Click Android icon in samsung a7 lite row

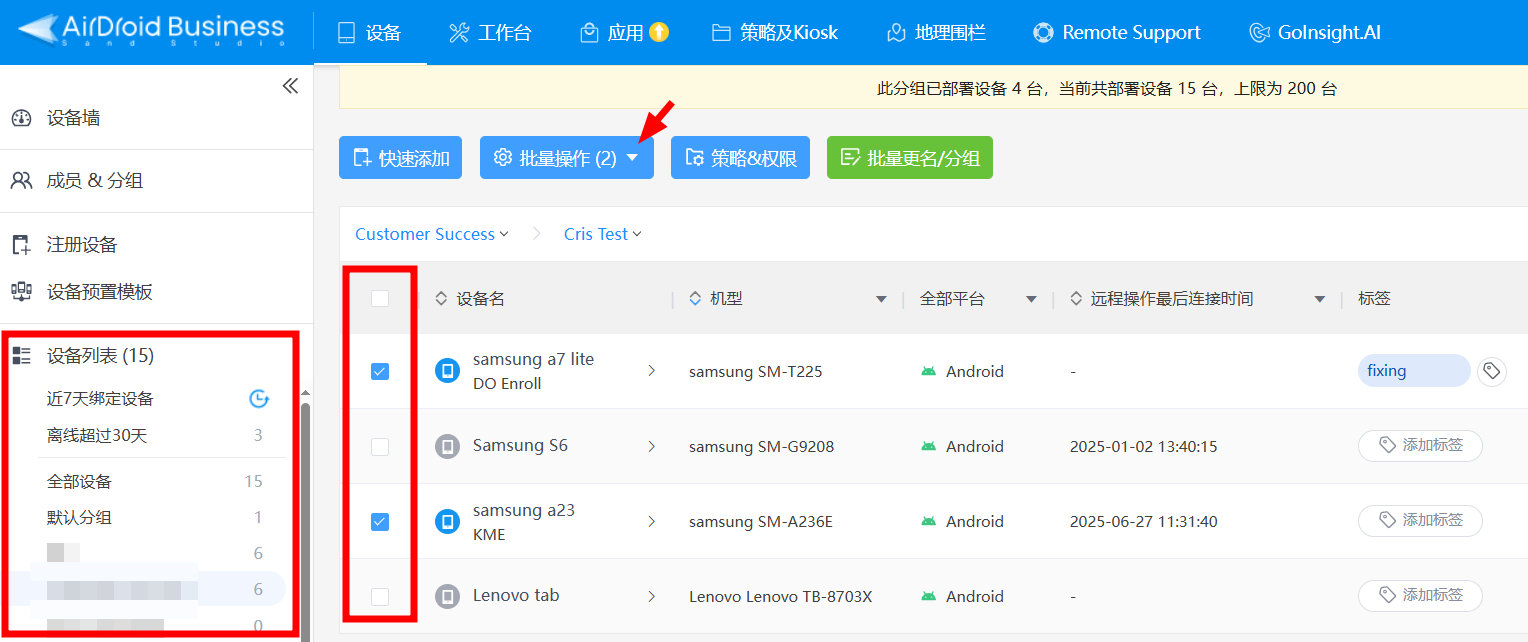pos(929,371)
